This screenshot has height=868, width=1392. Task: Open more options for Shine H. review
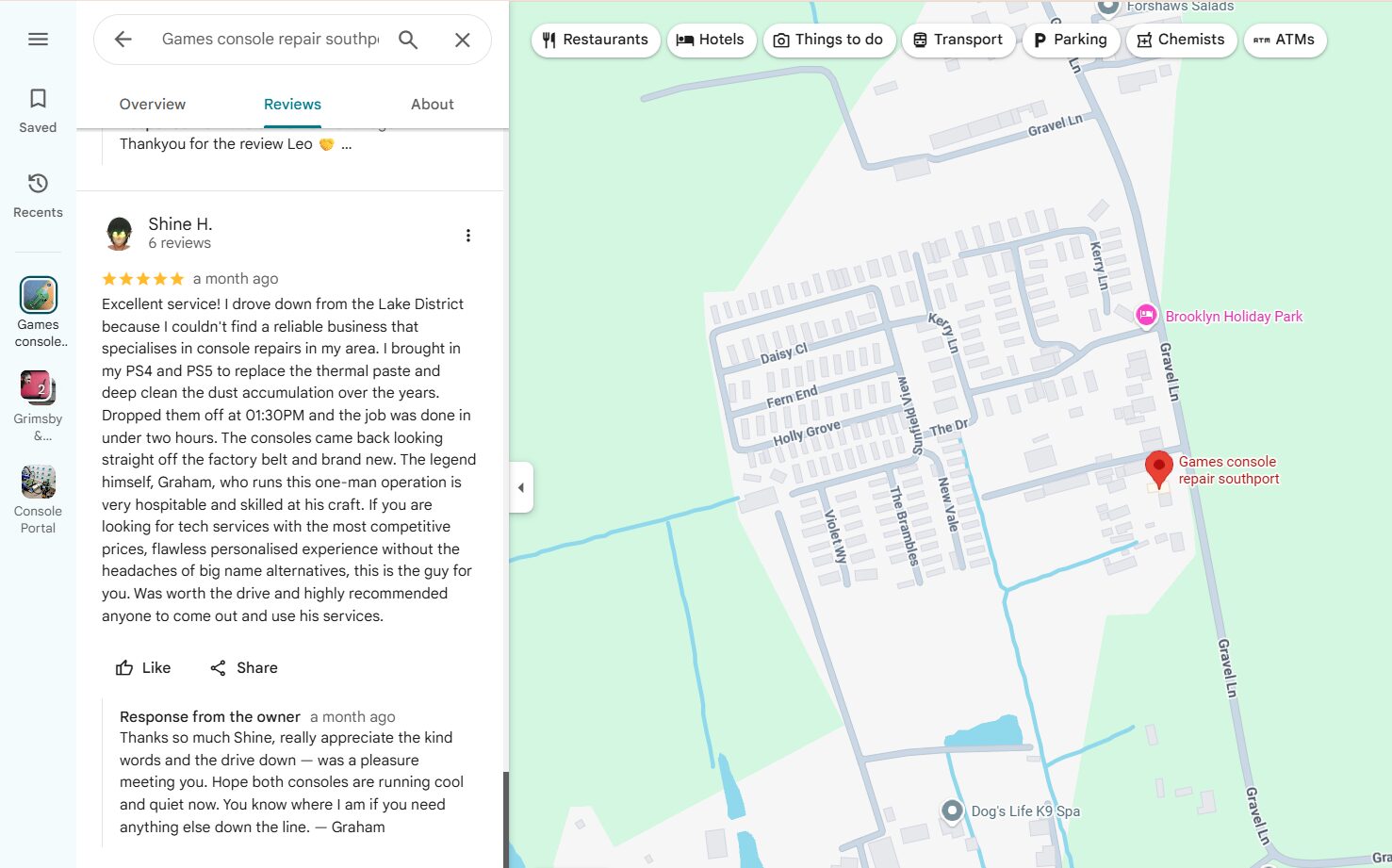click(467, 236)
